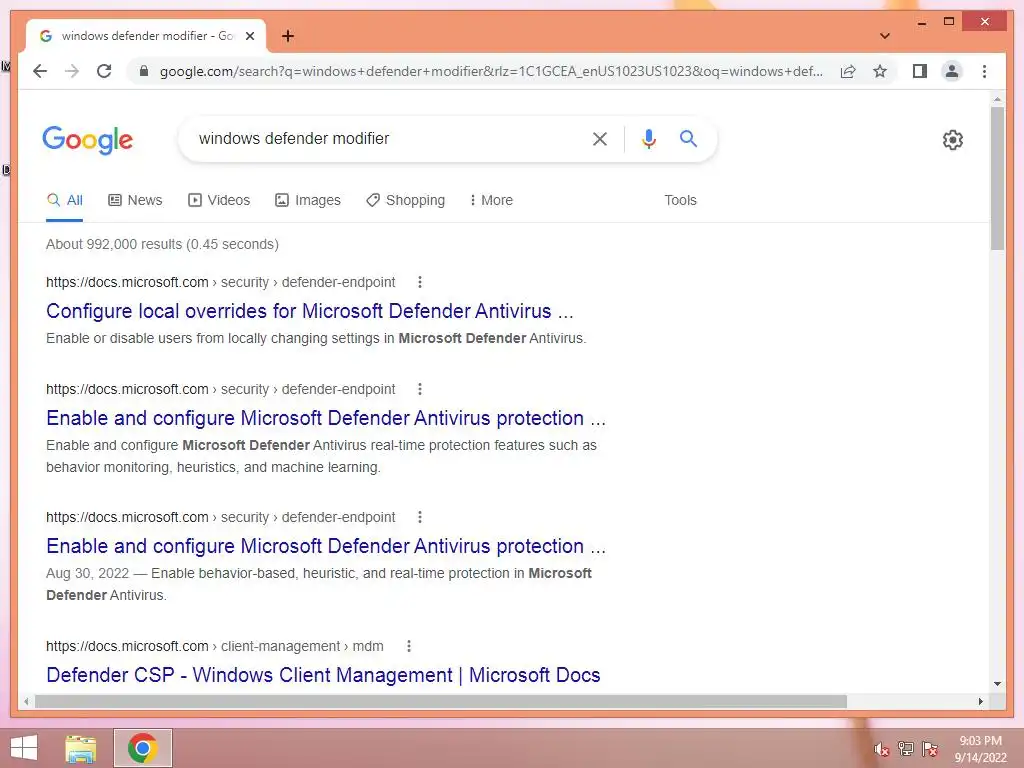Open Defender CSP Windows Client Management link
Viewport: 1024px width, 768px height.
pyautogui.click(x=323, y=675)
